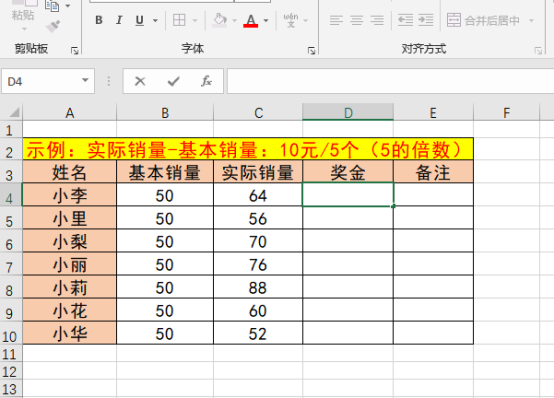Select actual sales cell 56

point(258,218)
